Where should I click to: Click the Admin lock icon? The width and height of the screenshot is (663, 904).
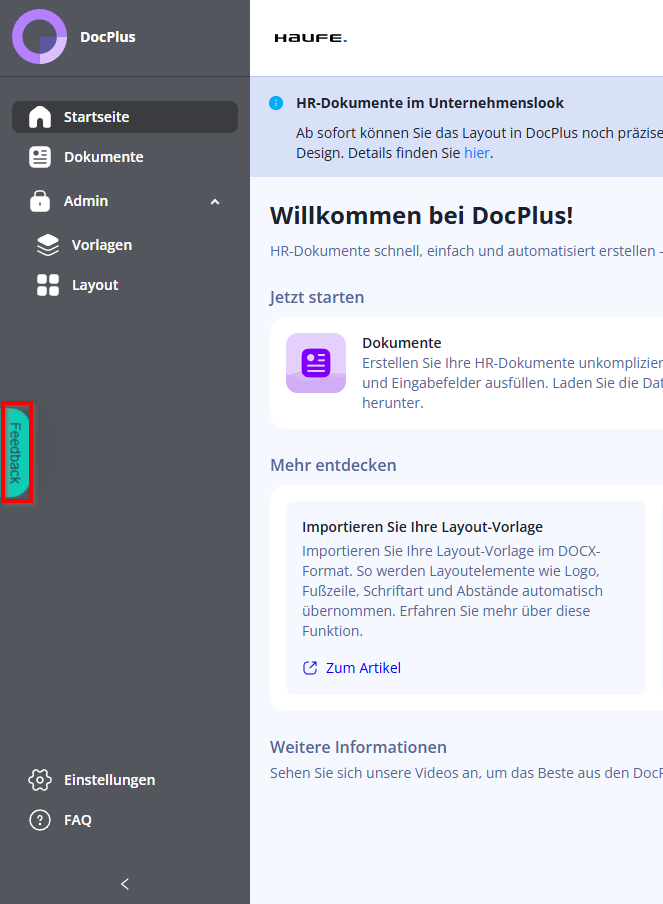(x=40, y=201)
